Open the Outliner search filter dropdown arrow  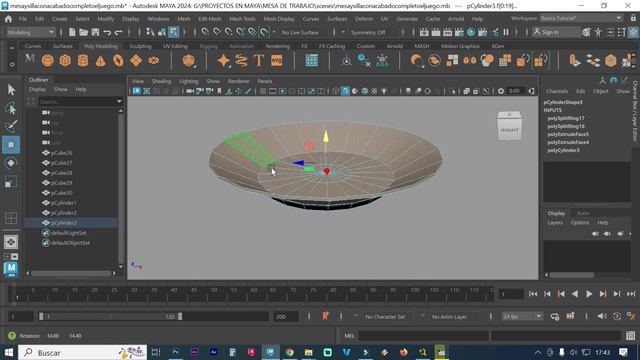tap(119, 101)
